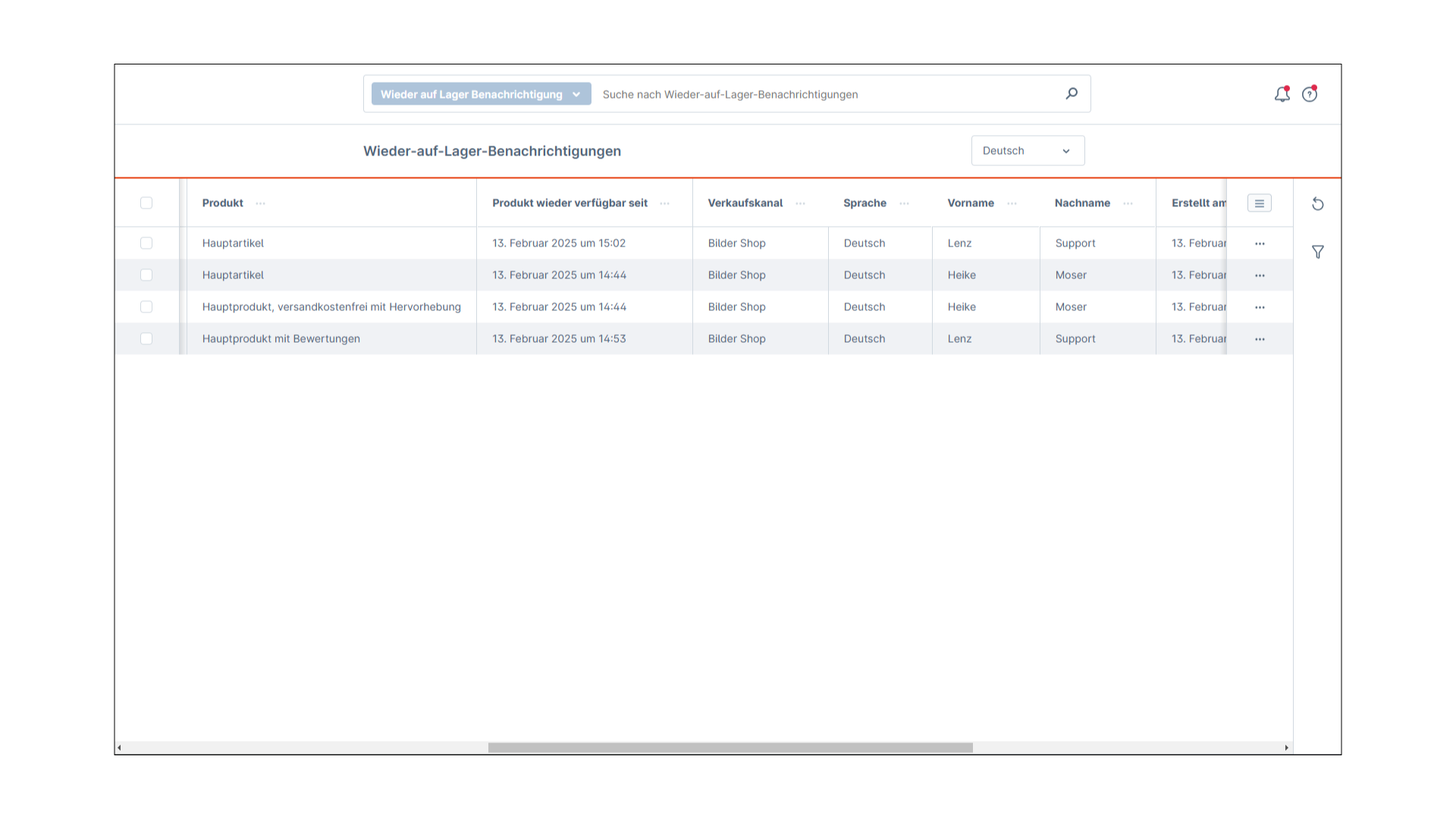The image size is (1456, 819).
Task: Open Nachname column options dots
Action: (1128, 203)
